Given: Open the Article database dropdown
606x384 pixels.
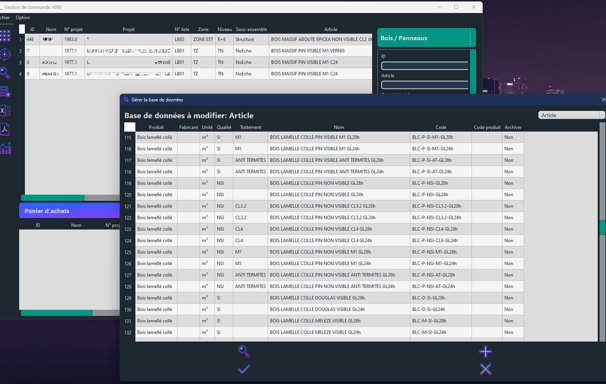Looking at the screenshot, I should point(571,115).
